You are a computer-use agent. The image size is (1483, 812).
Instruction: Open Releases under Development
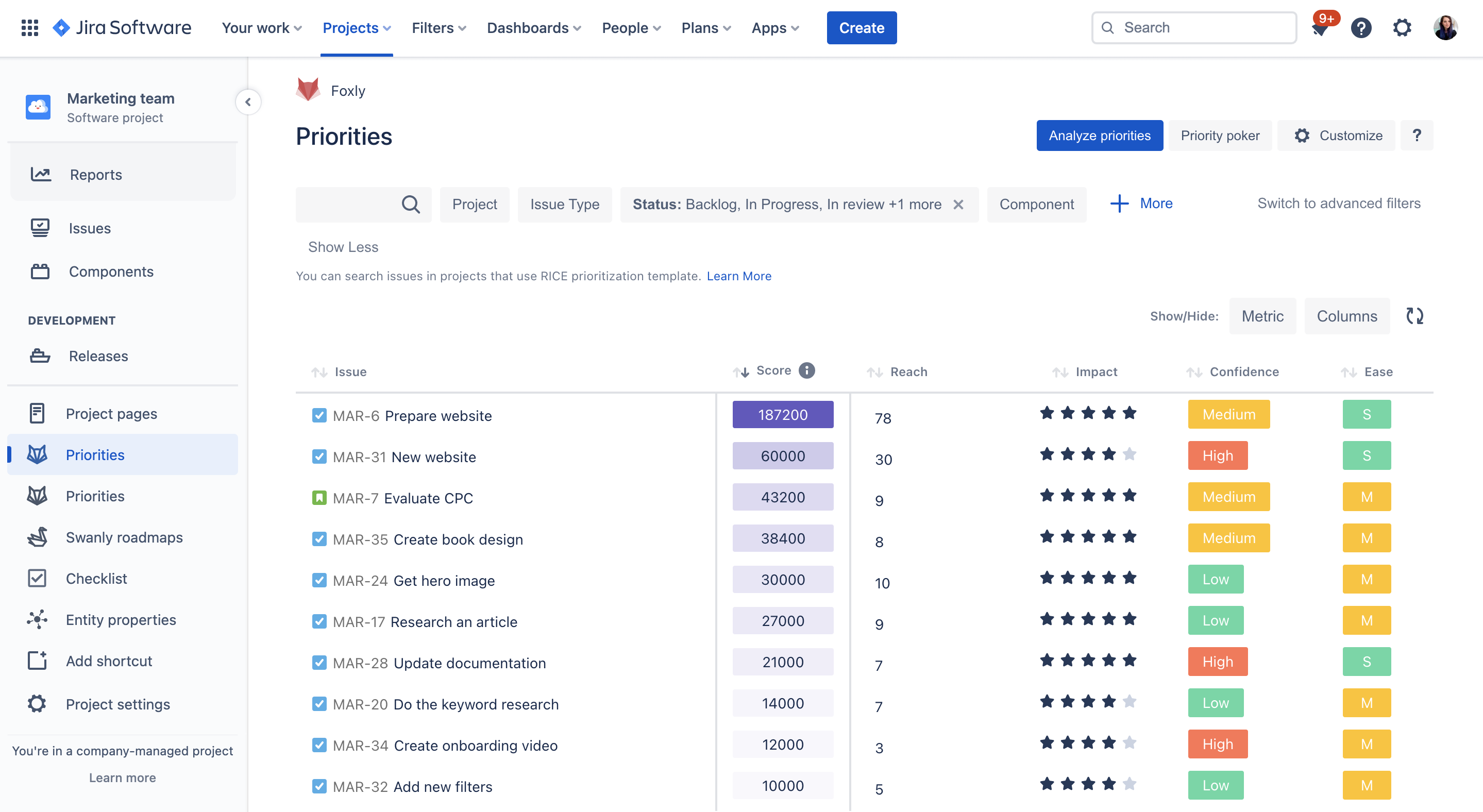coord(98,356)
